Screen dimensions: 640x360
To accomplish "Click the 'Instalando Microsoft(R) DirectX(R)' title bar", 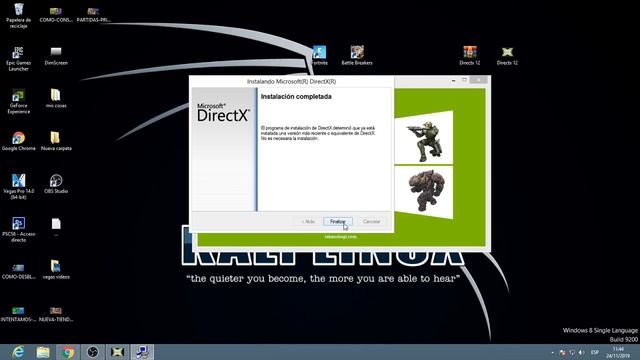I will point(291,82).
